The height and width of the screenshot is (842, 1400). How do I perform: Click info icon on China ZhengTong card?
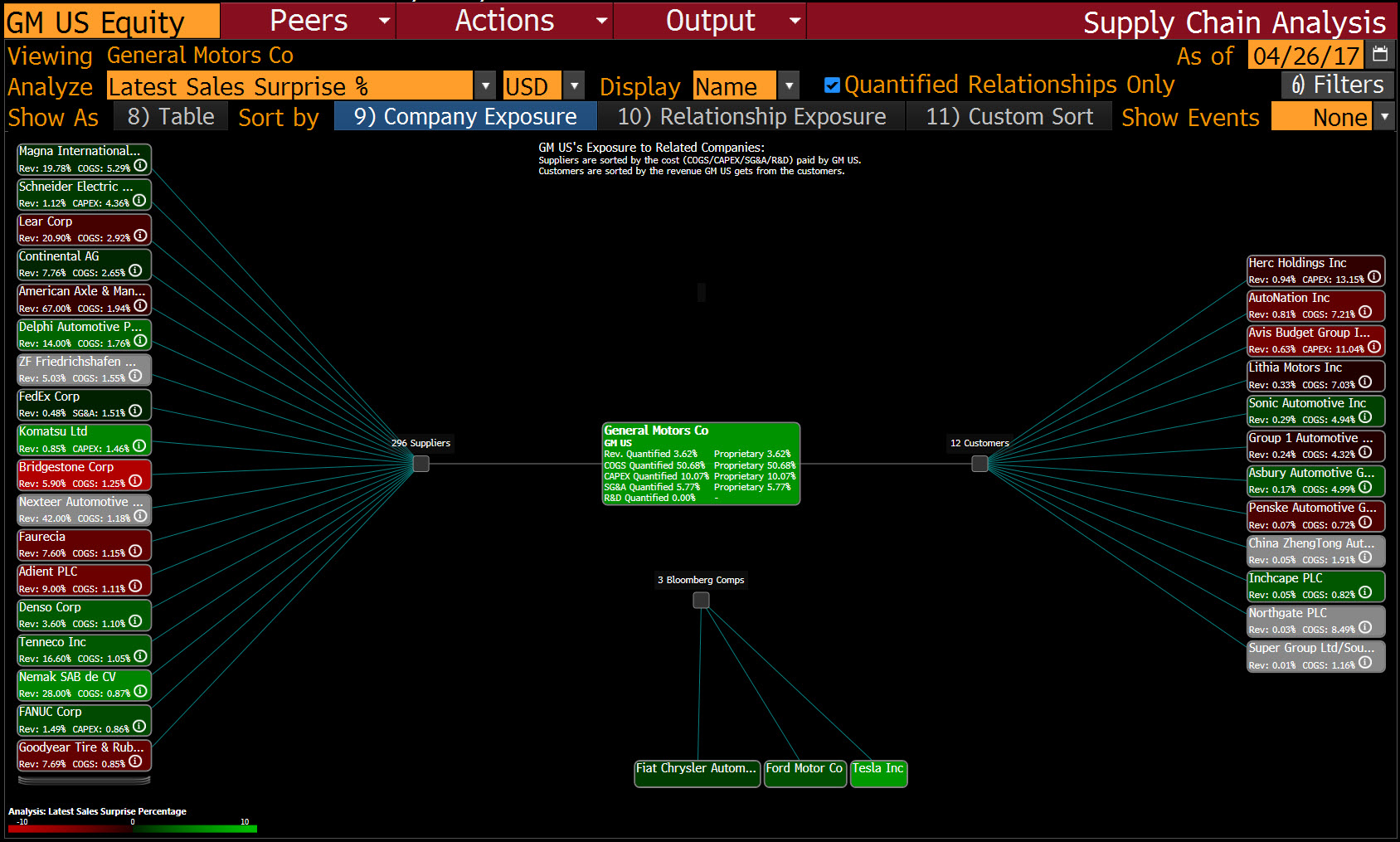tap(1365, 557)
